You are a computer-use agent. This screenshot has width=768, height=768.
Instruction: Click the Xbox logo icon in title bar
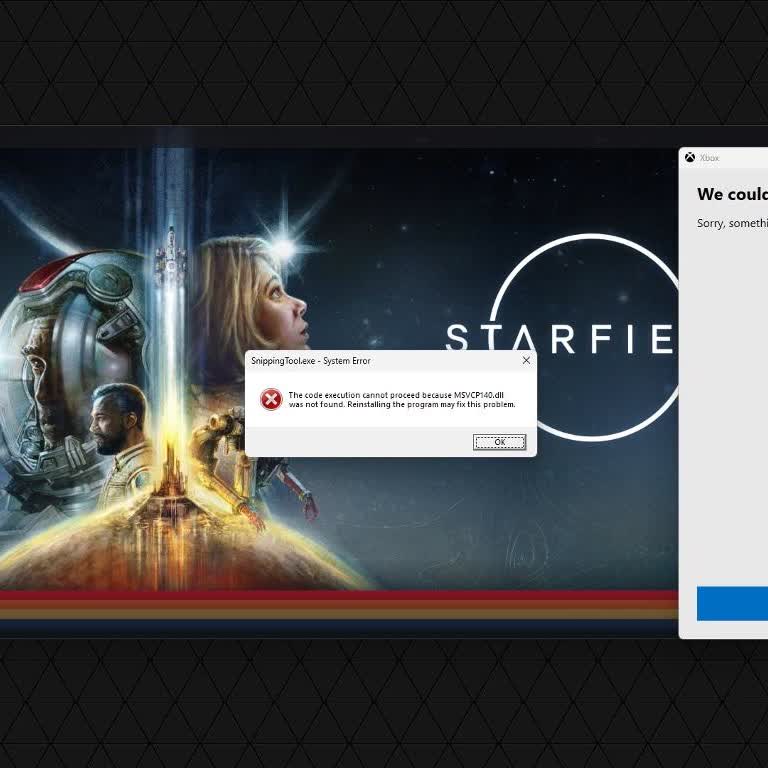tap(690, 158)
